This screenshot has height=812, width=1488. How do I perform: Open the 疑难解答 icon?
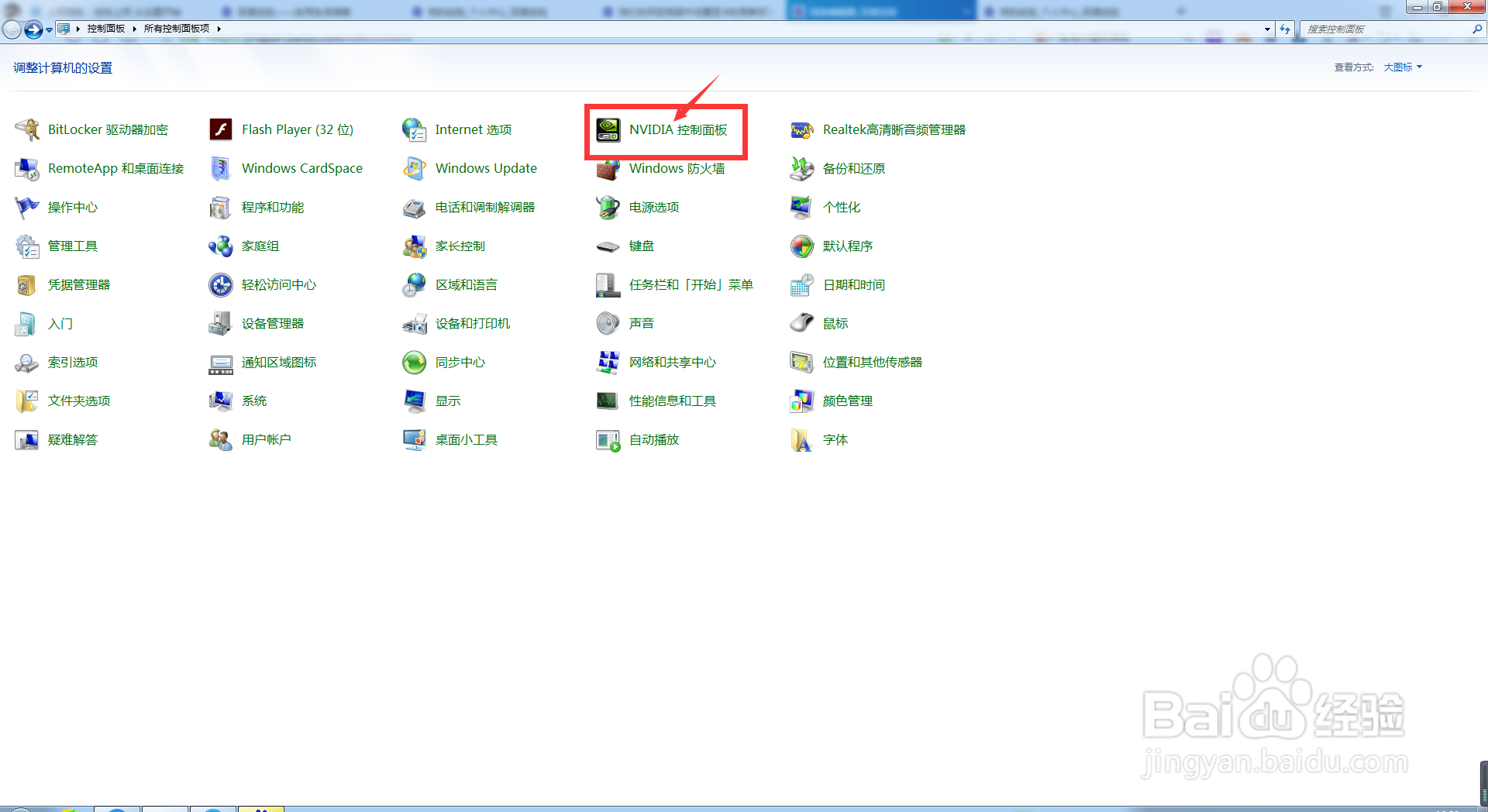tap(27, 439)
